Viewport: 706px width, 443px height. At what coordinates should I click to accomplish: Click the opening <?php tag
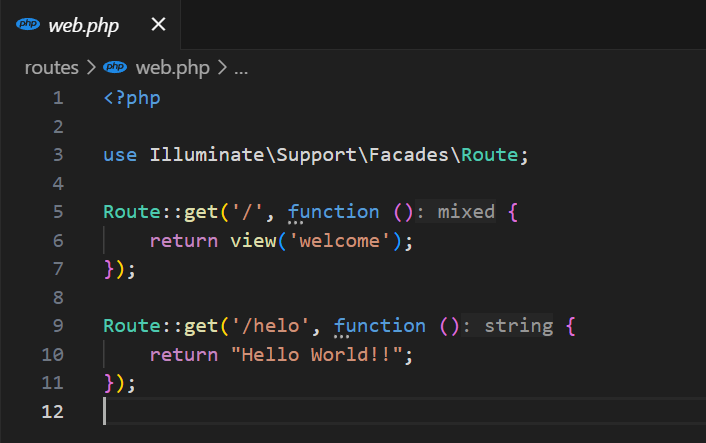pyautogui.click(x=131, y=98)
